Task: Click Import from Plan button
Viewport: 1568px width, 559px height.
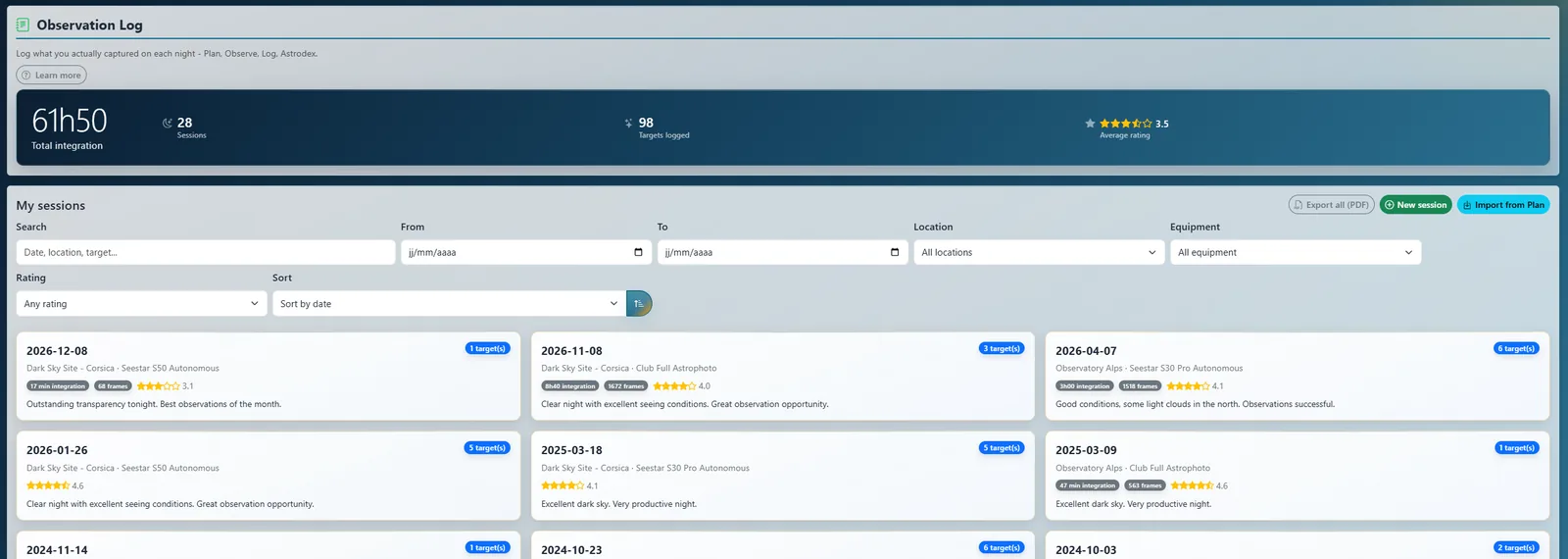Action: pos(1503,205)
